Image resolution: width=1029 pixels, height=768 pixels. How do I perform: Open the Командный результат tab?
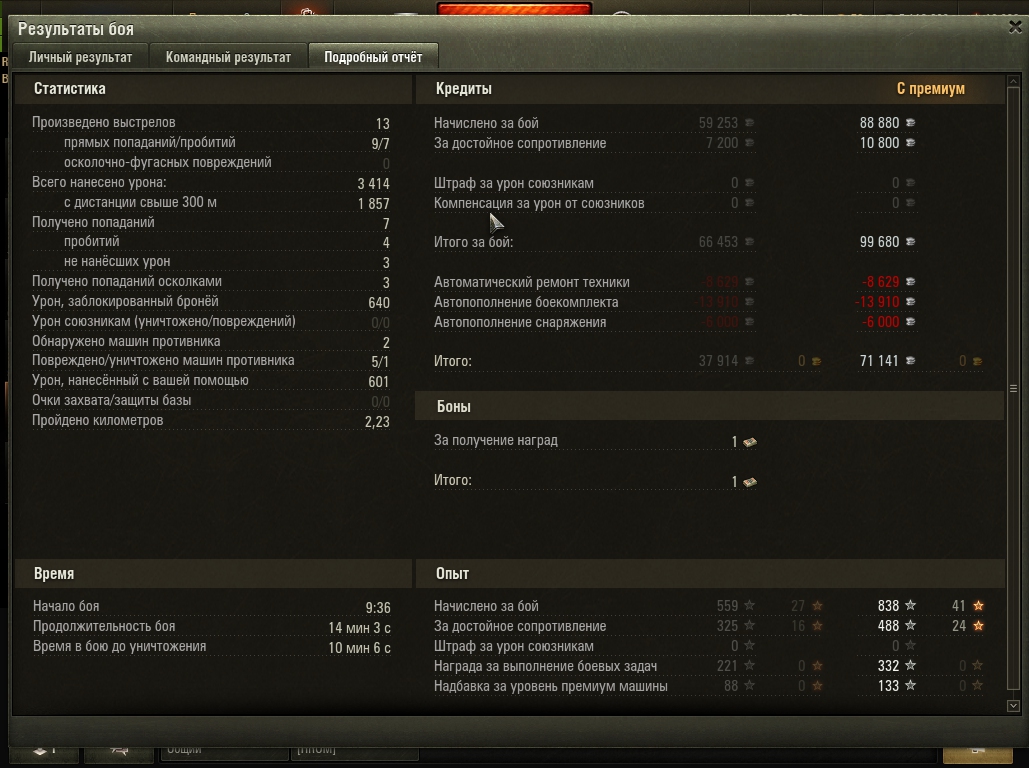(x=228, y=57)
